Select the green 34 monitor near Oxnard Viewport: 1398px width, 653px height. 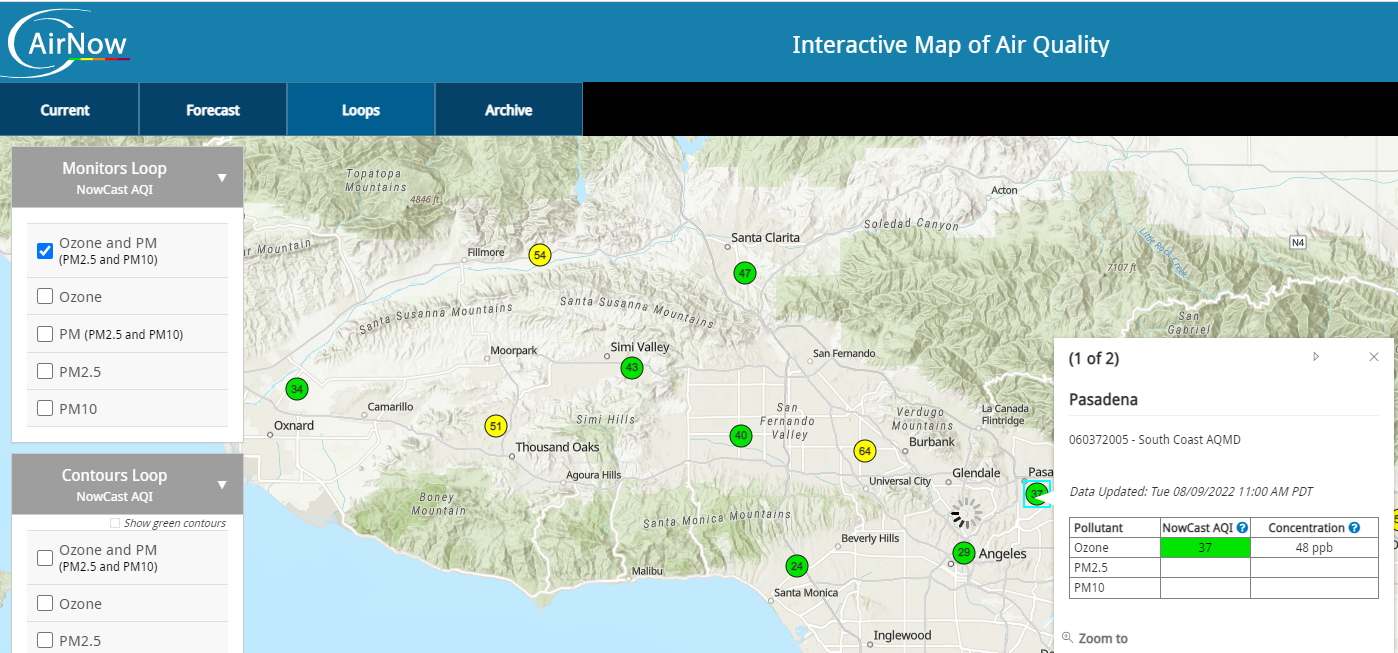[296, 389]
